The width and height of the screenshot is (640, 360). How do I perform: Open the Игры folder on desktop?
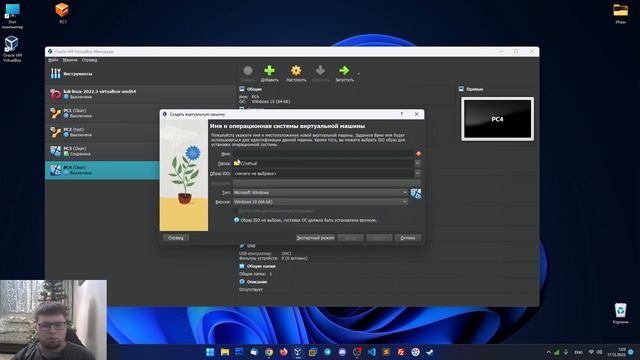(620, 13)
